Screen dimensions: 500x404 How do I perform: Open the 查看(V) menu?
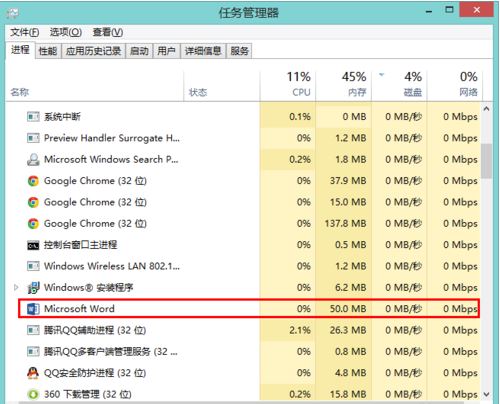(x=108, y=32)
